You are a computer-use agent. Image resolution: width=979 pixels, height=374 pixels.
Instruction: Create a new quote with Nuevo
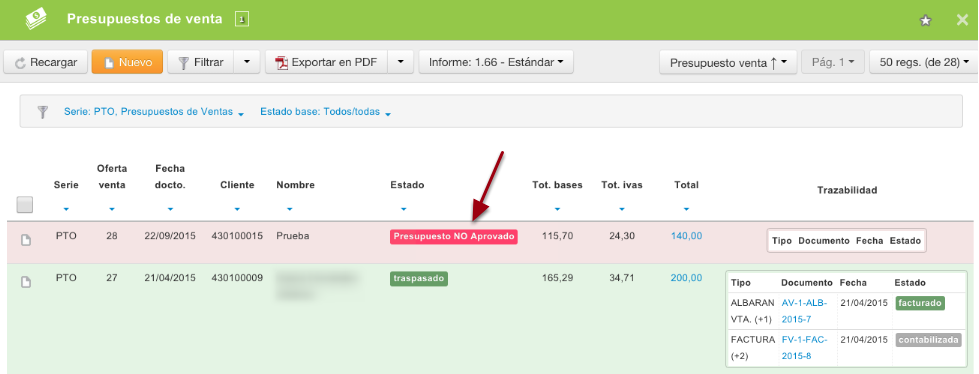coord(127,62)
